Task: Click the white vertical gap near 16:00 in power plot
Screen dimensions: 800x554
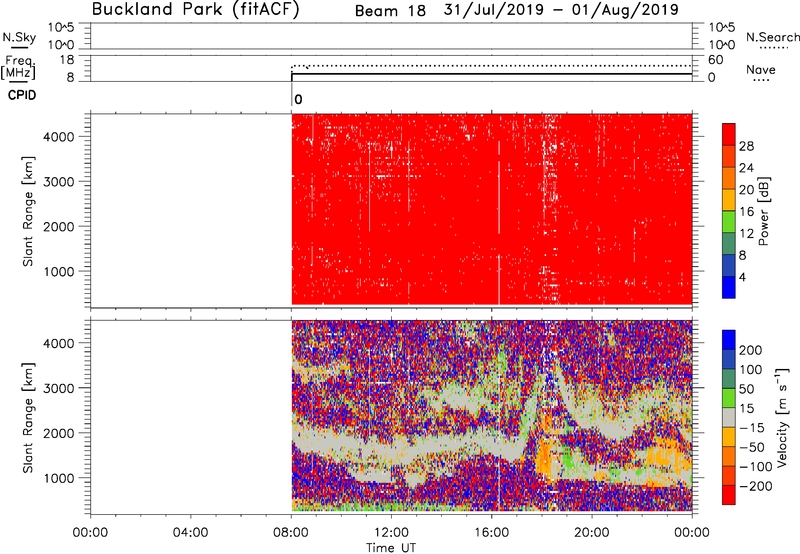Action: click(499, 222)
